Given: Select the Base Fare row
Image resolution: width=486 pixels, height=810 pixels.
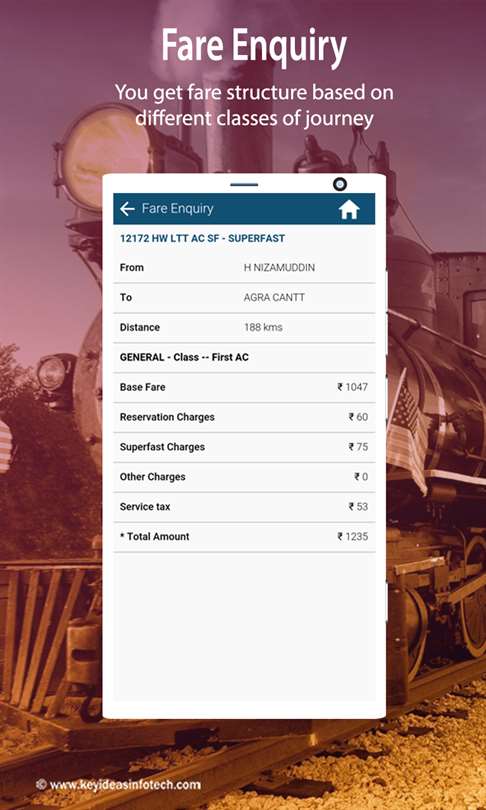Looking at the screenshot, I should pyautogui.click(x=244, y=387).
